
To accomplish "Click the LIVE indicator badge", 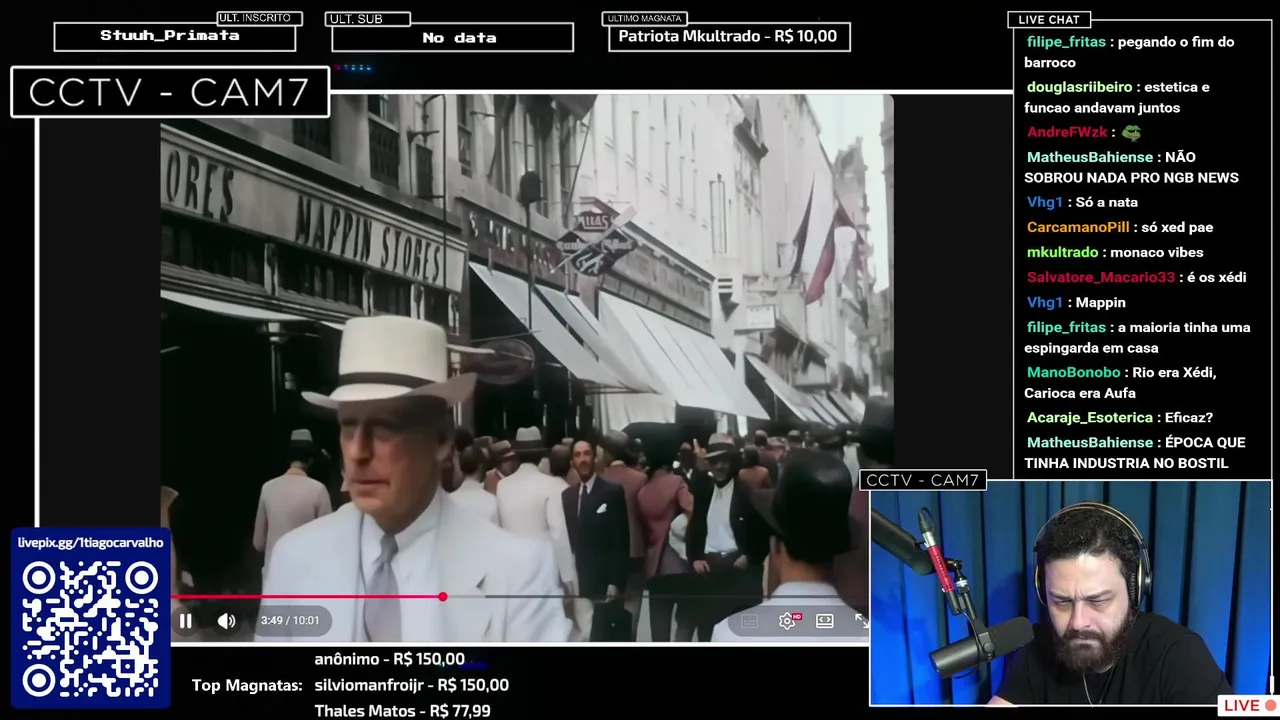I will [1249, 706].
